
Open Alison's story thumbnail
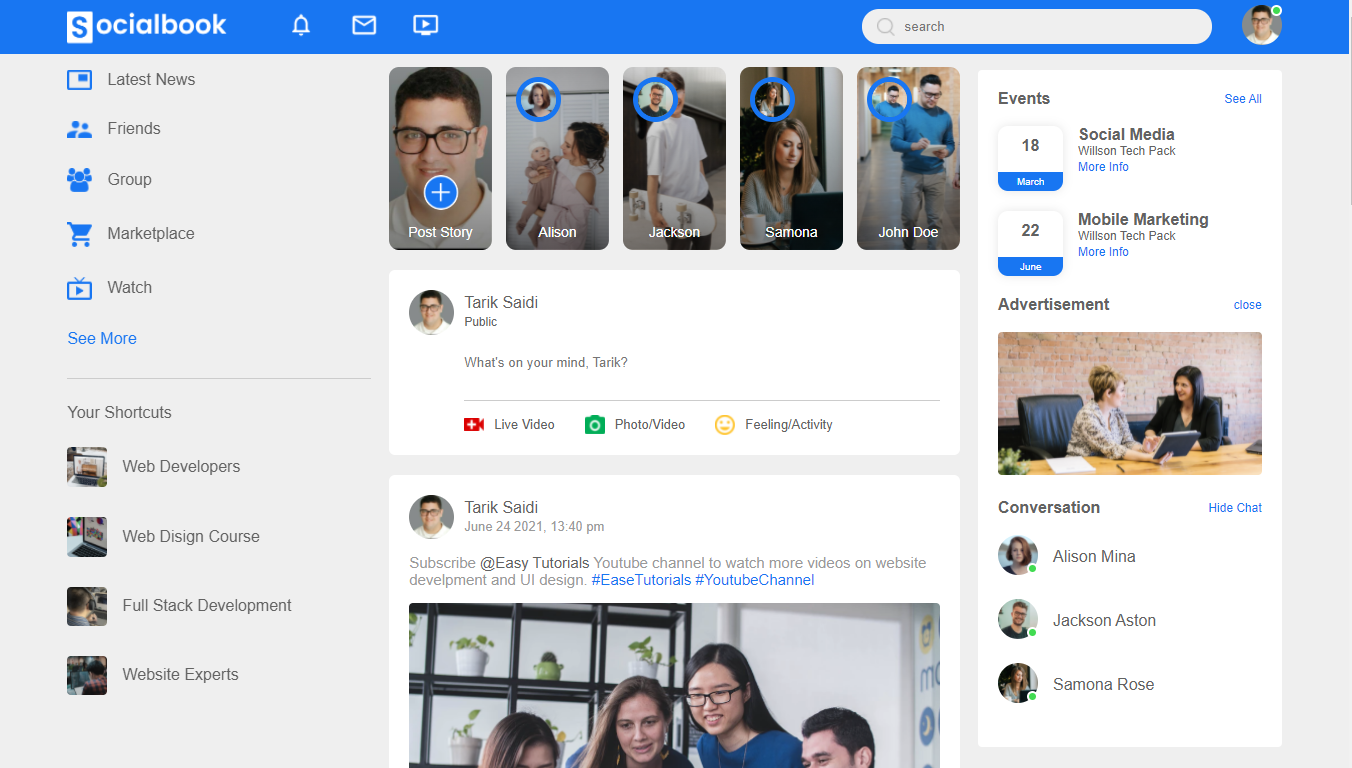[x=557, y=158]
